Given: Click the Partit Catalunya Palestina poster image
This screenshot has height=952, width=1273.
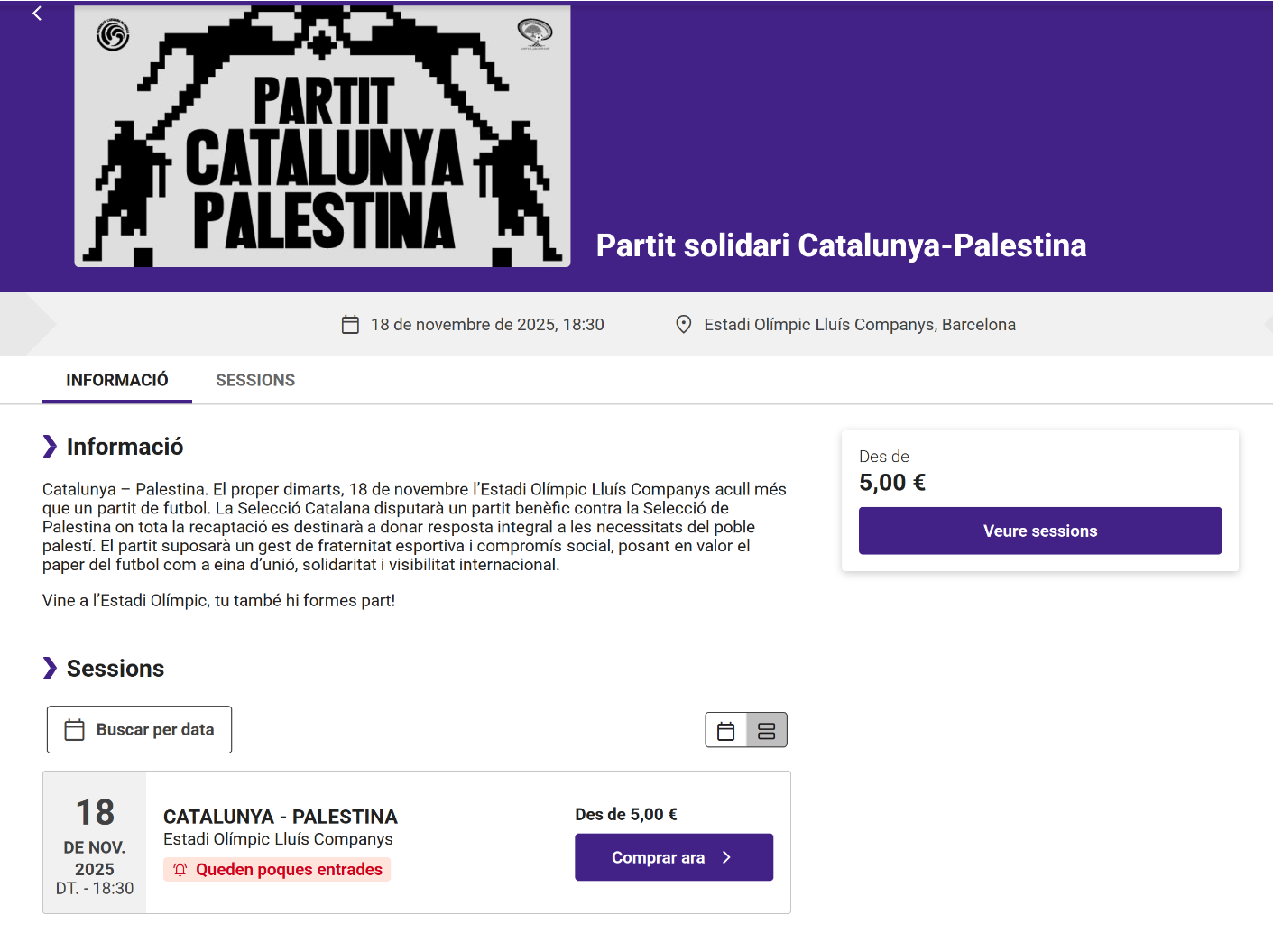Looking at the screenshot, I should (322, 162).
